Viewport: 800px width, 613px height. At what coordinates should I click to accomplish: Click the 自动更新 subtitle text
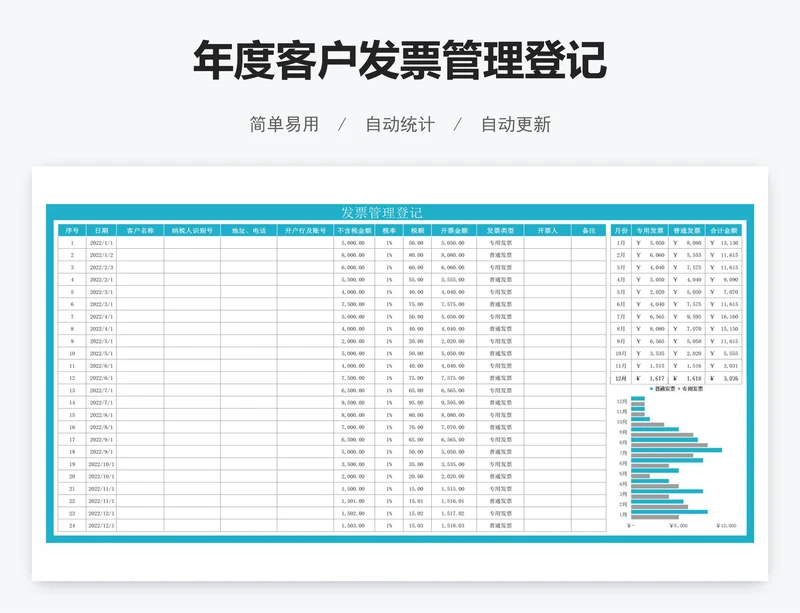pyautogui.click(x=516, y=124)
